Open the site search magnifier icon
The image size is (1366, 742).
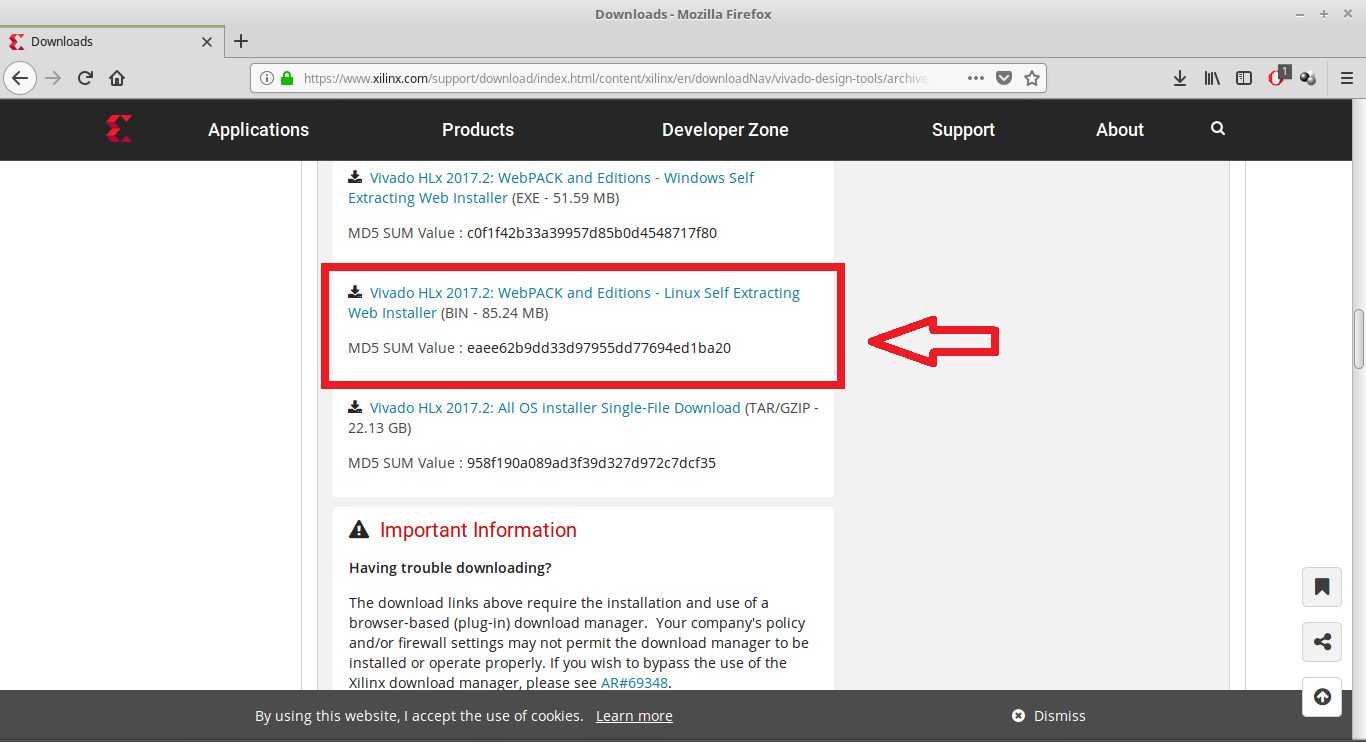(1217, 128)
